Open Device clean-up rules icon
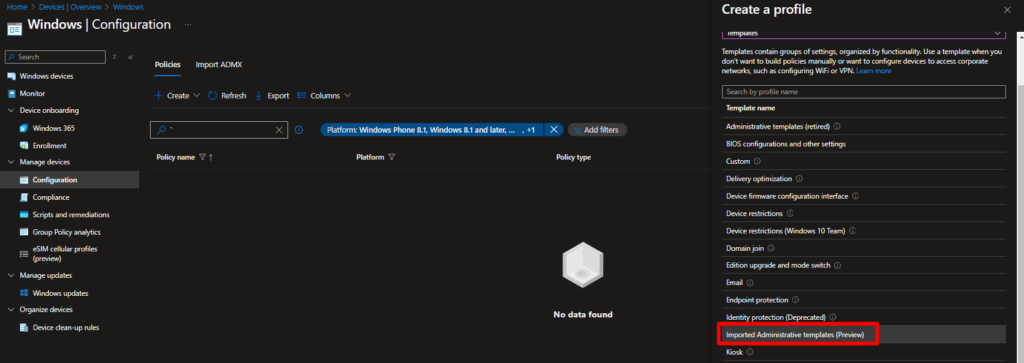Image resolution: width=1024 pixels, height=363 pixels. 24,328
